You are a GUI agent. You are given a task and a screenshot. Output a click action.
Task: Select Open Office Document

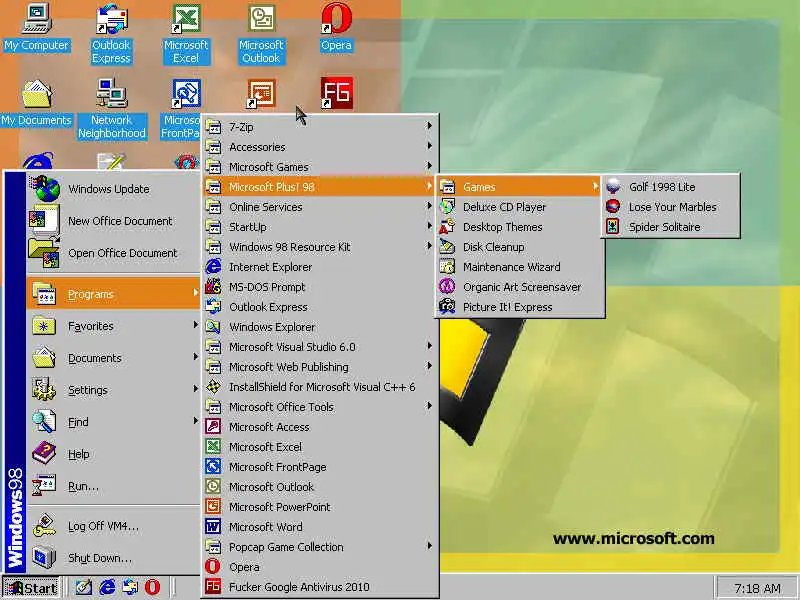(x=113, y=253)
